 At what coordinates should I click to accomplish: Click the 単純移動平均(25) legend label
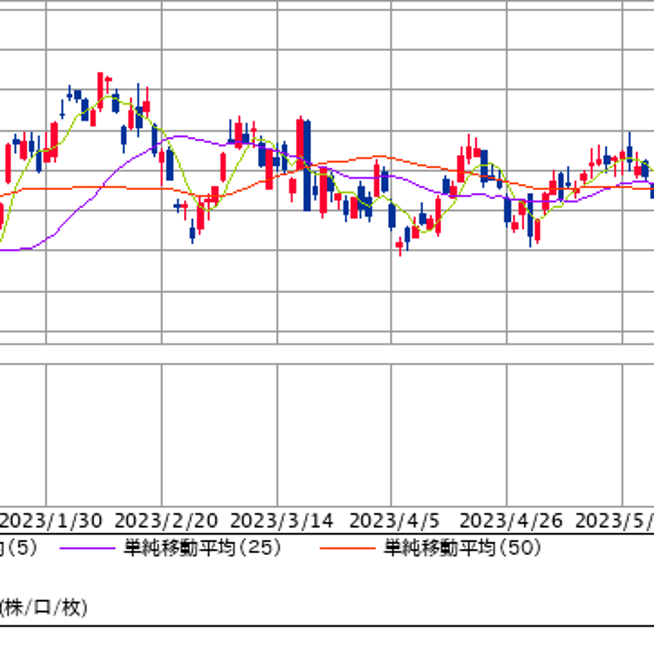pyautogui.click(x=202, y=548)
